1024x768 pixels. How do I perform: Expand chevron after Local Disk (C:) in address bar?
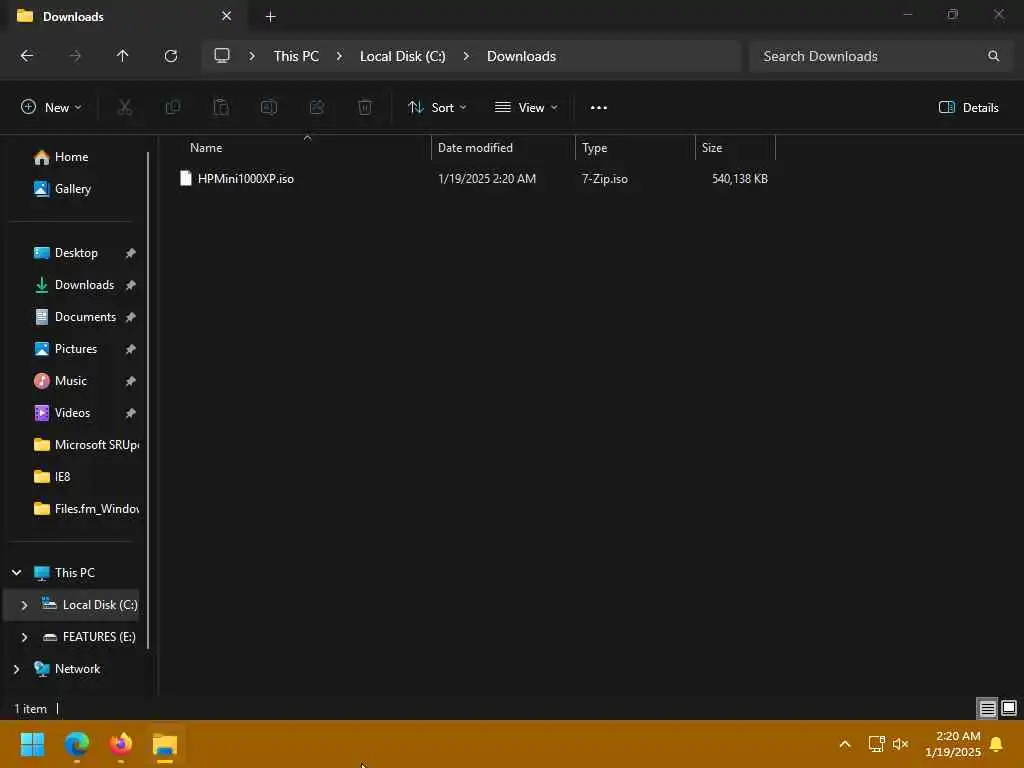pyautogui.click(x=466, y=56)
